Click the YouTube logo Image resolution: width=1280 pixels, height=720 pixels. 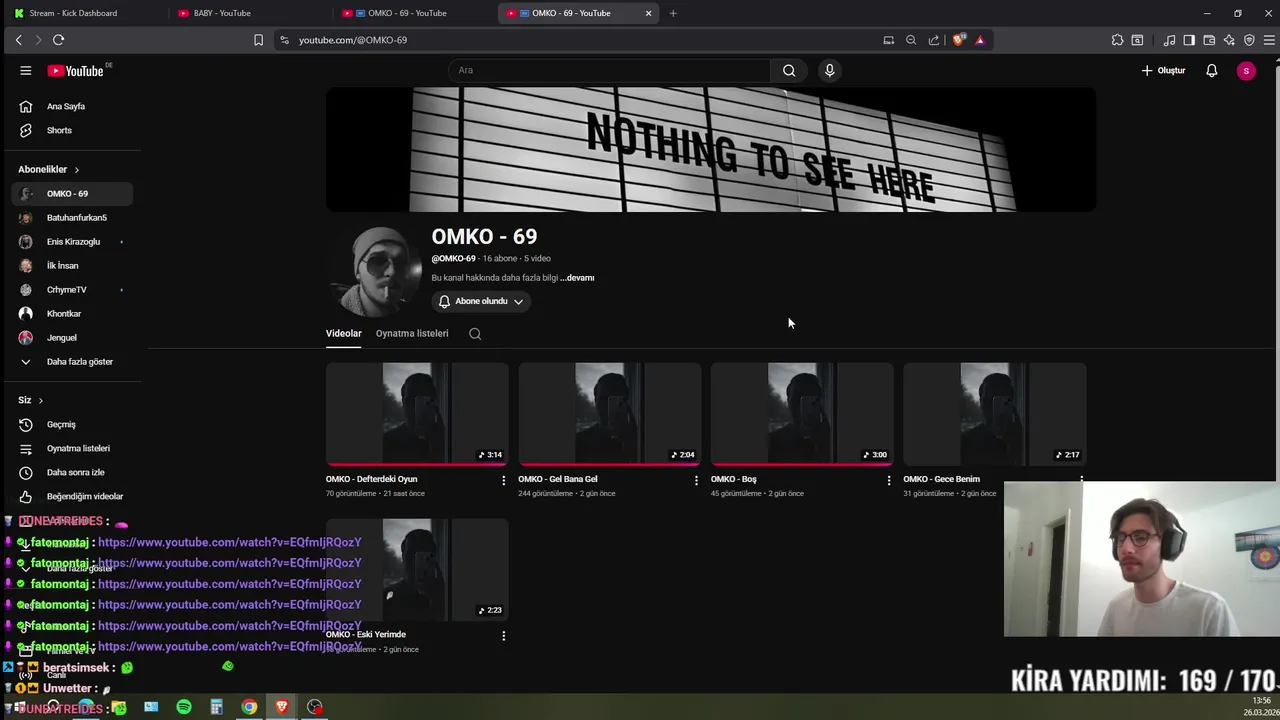(75, 71)
